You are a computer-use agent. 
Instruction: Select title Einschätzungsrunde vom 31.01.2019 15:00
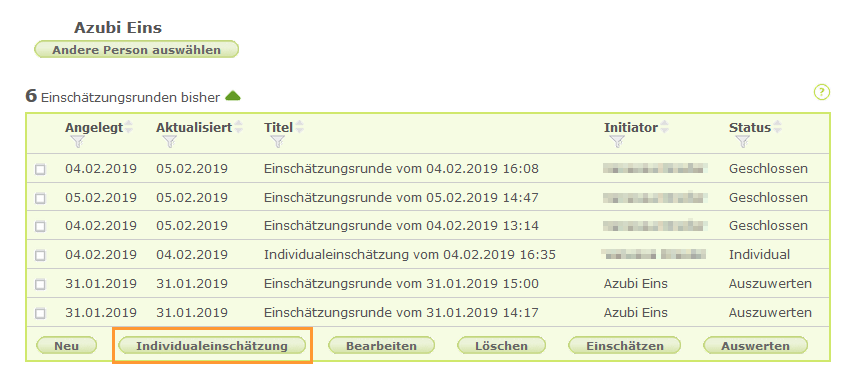click(401, 283)
